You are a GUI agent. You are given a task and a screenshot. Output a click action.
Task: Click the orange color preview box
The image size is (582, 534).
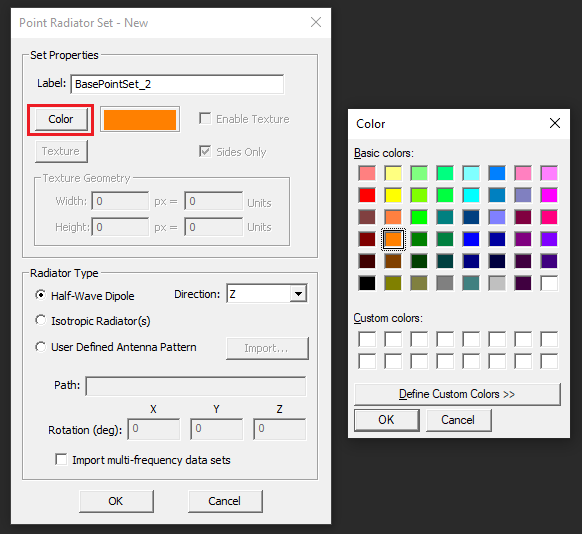pyautogui.click(x=140, y=119)
